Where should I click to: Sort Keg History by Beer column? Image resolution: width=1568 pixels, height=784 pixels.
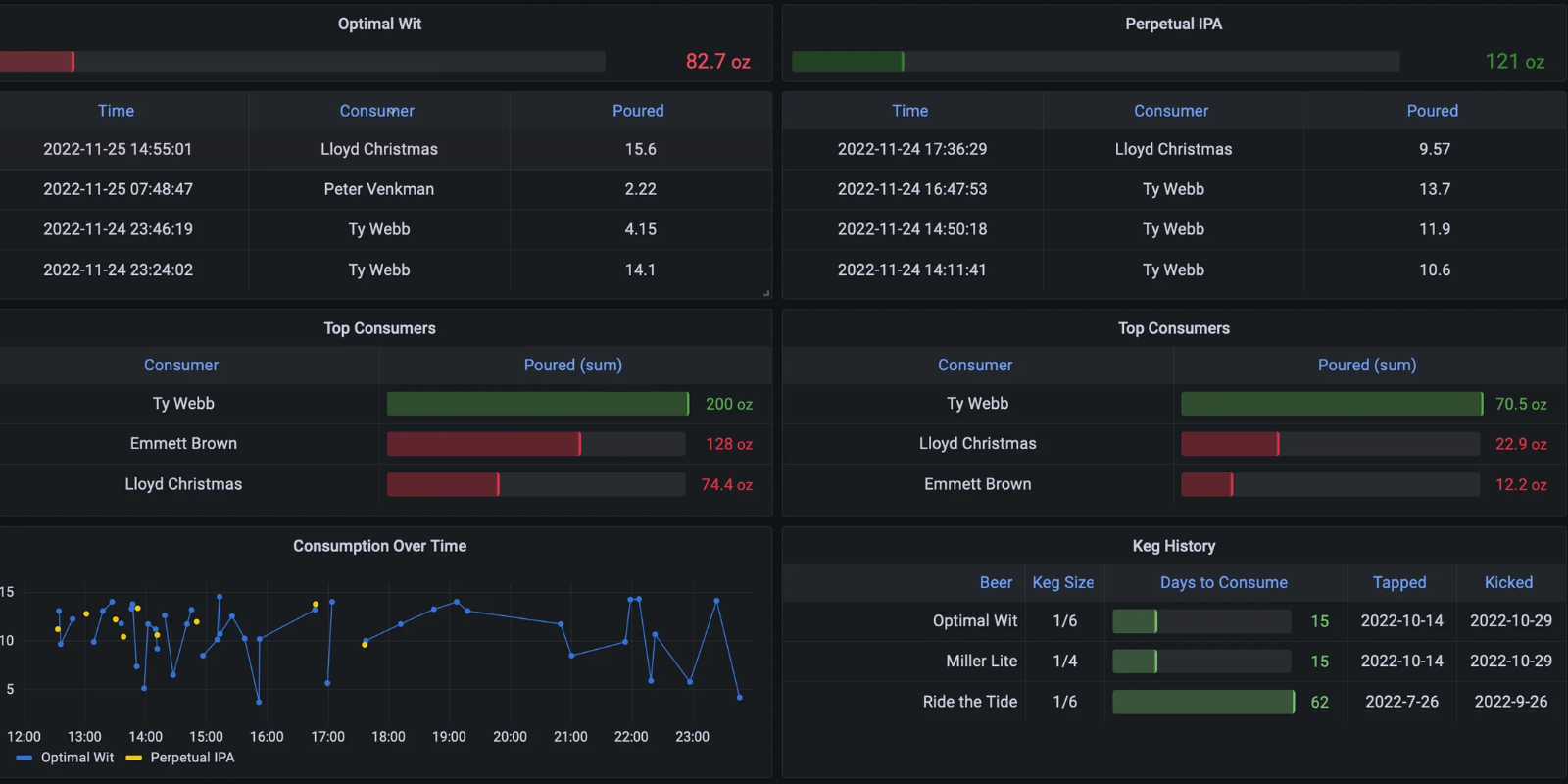(x=996, y=582)
